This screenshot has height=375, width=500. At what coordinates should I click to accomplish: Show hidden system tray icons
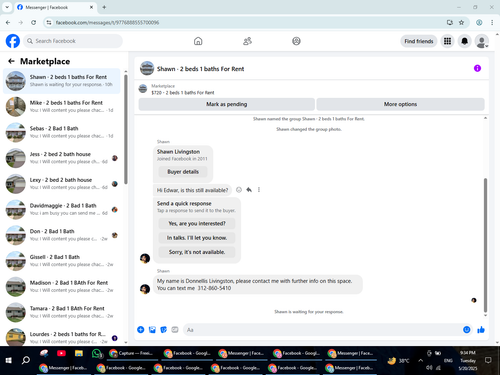(421, 360)
